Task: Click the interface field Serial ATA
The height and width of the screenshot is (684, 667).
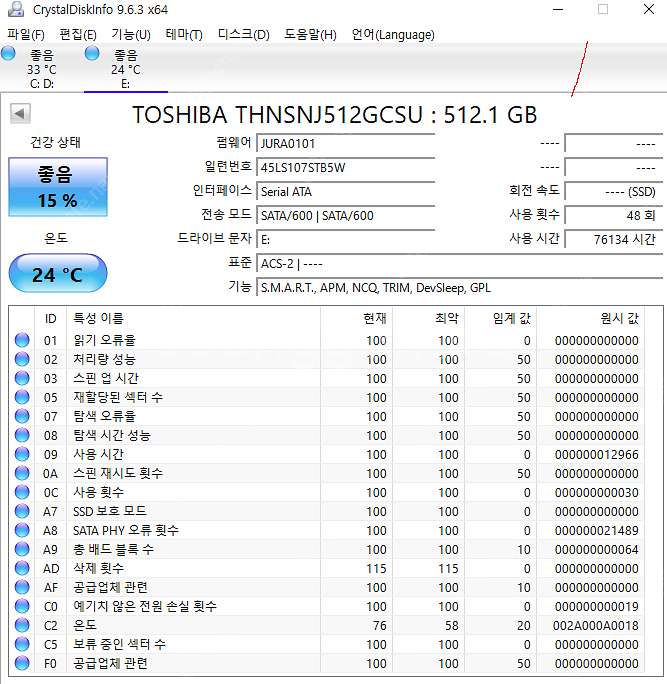Action: (x=345, y=192)
